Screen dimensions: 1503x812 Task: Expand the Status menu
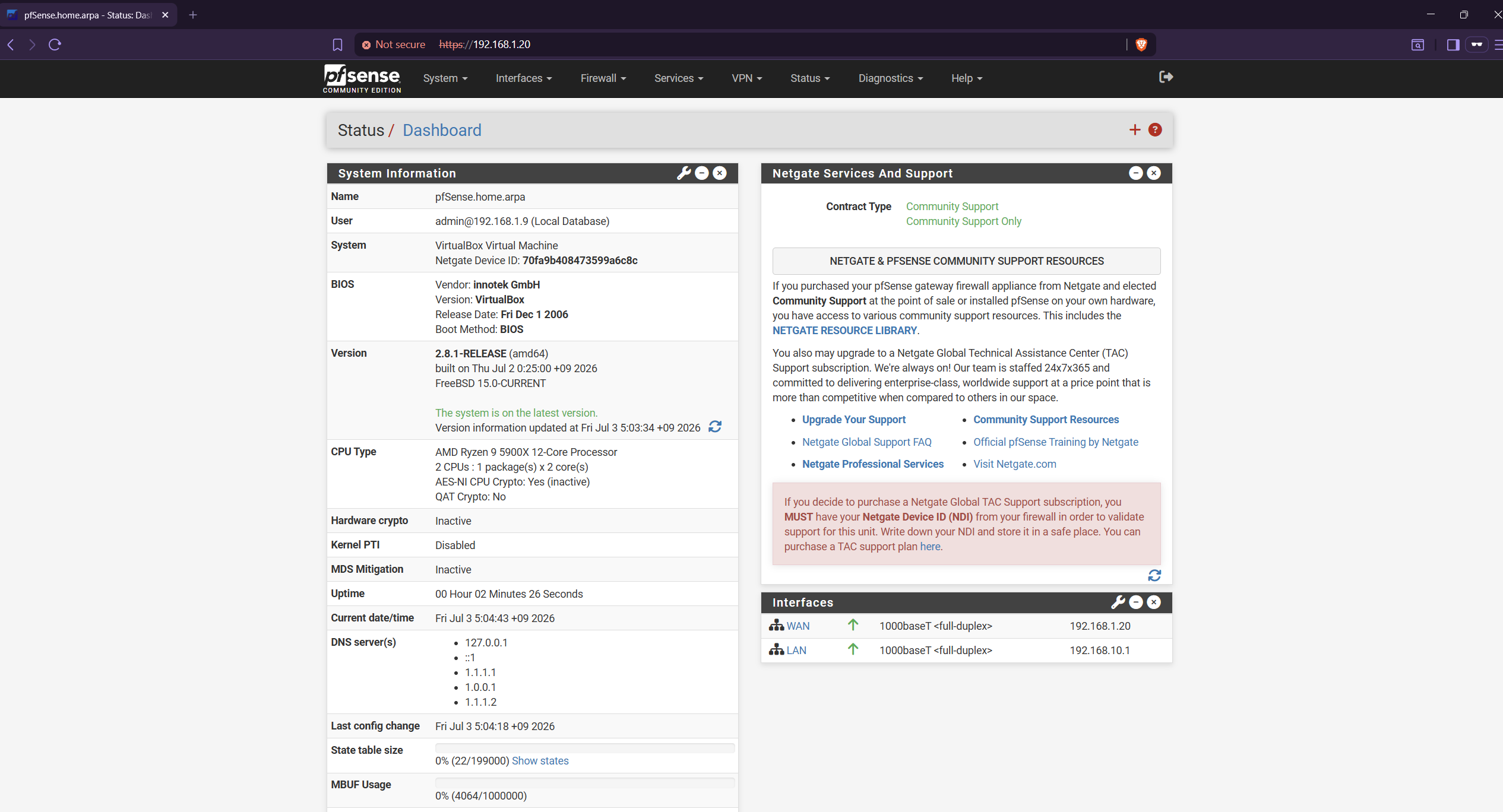click(810, 78)
